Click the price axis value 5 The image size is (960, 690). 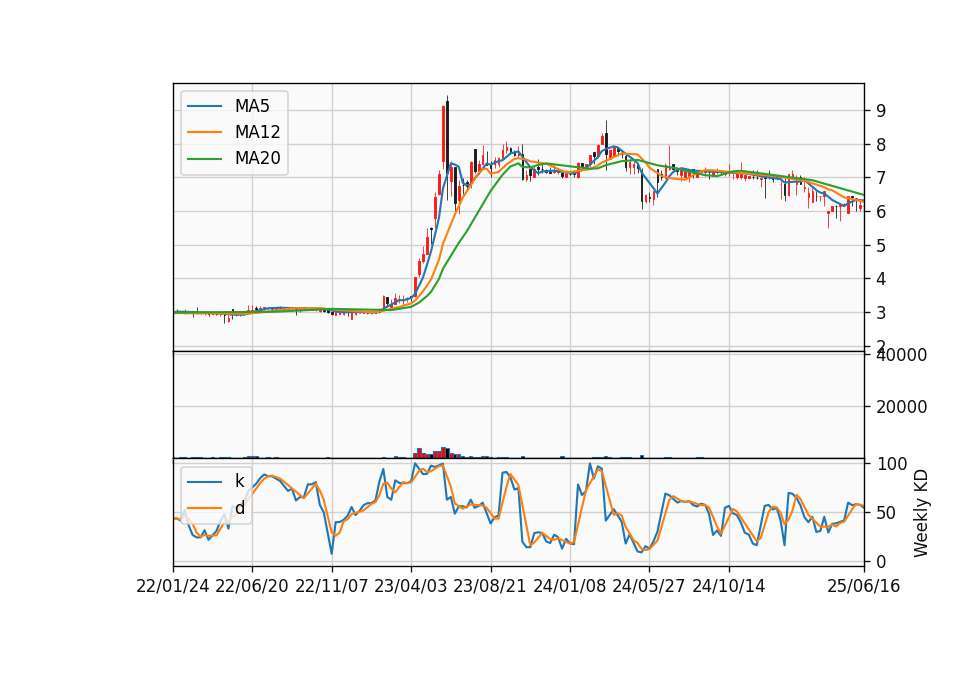881,246
